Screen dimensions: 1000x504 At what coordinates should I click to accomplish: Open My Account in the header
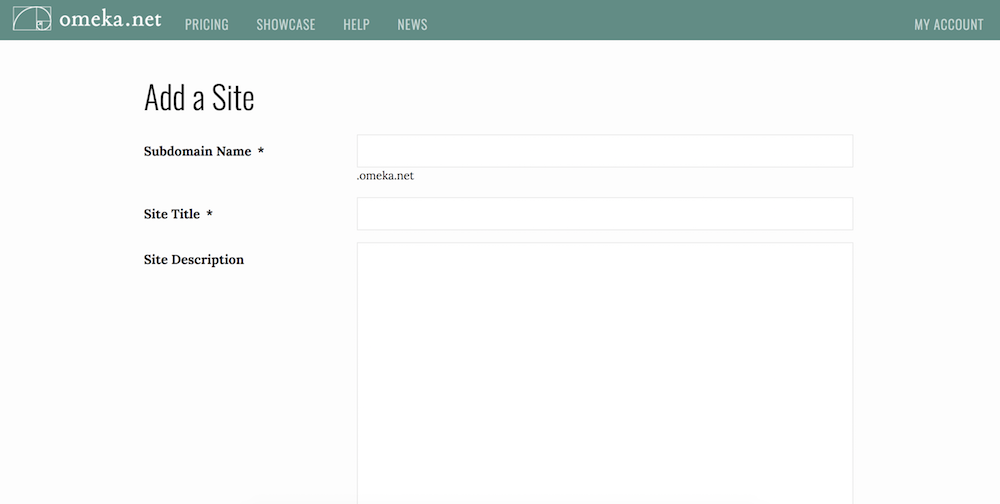pos(949,24)
